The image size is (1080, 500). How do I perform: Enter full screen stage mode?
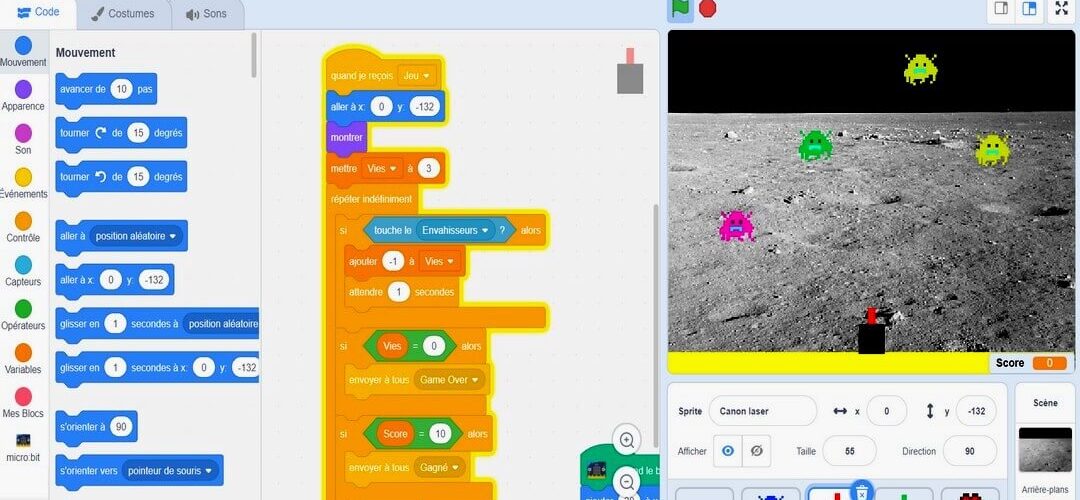[x=1061, y=9]
